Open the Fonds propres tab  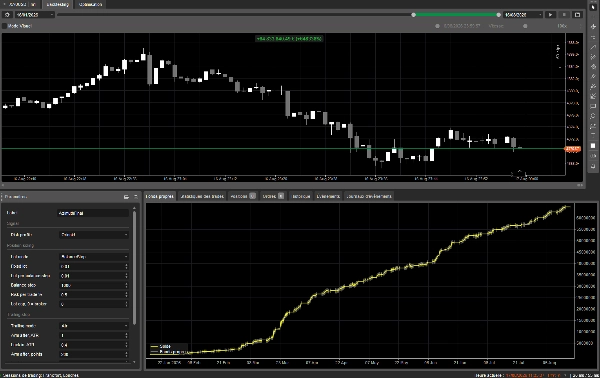click(x=160, y=196)
